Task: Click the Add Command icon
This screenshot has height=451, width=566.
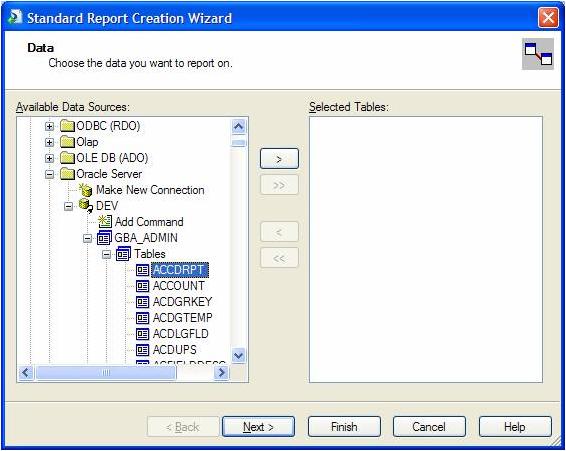Action: [x=105, y=222]
